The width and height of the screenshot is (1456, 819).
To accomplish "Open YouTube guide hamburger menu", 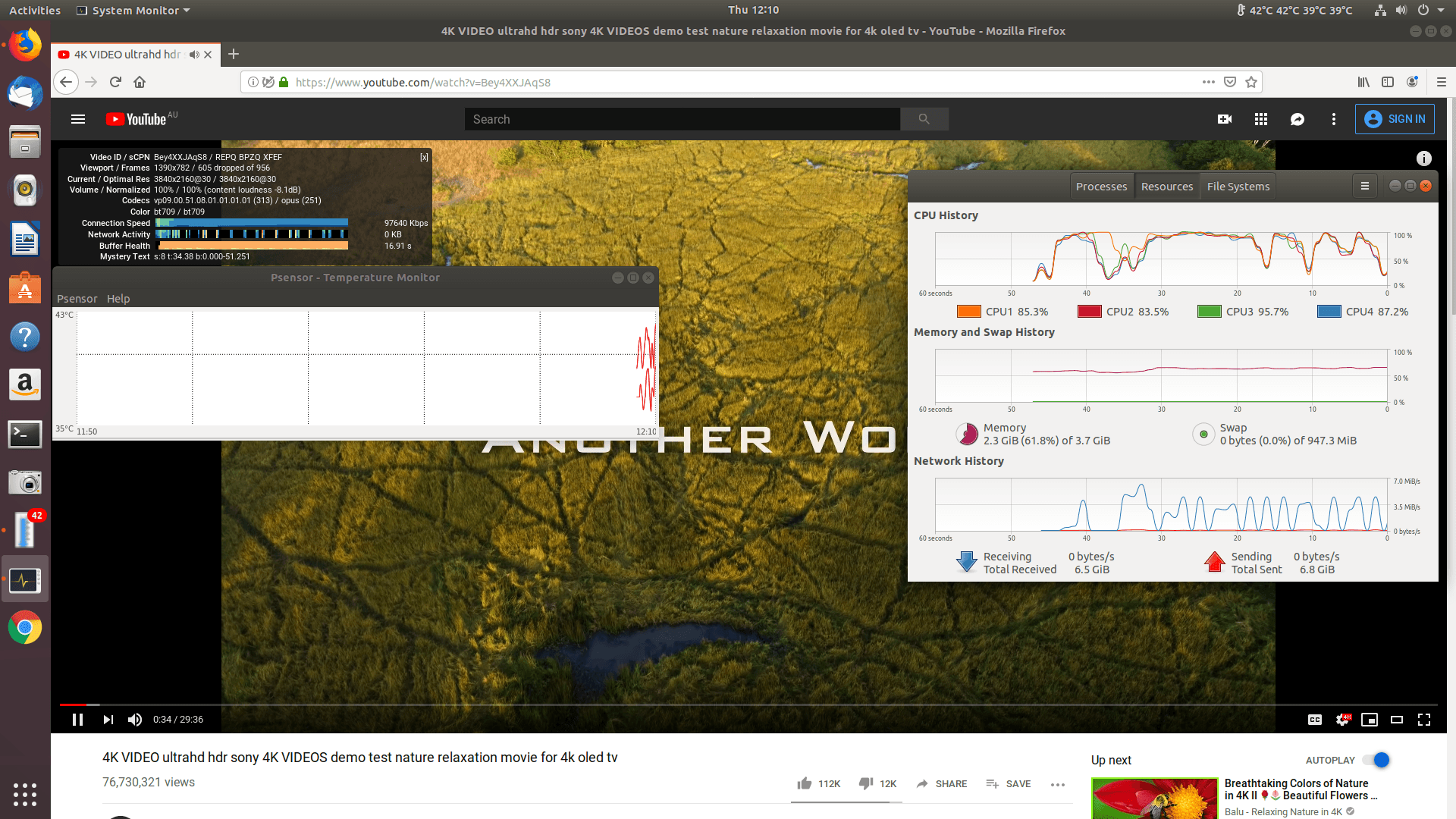I will click(78, 119).
